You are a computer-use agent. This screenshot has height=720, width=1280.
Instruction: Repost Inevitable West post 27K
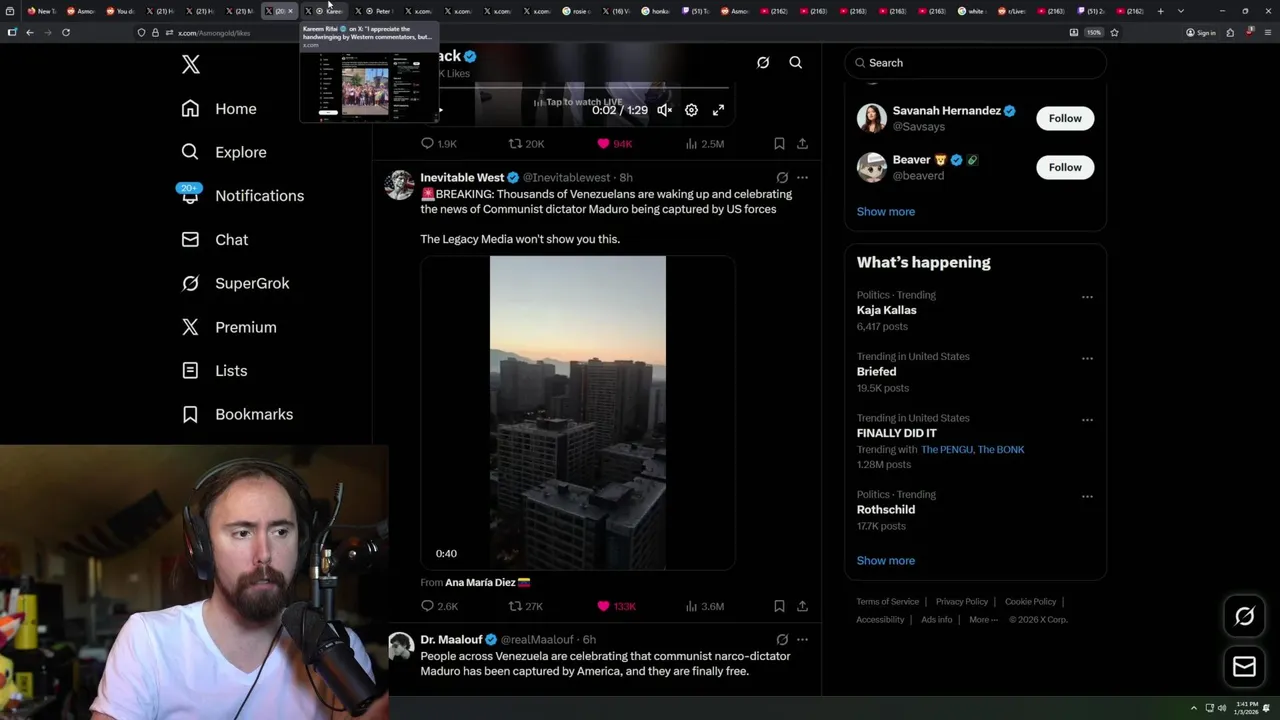tap(526, 606)
